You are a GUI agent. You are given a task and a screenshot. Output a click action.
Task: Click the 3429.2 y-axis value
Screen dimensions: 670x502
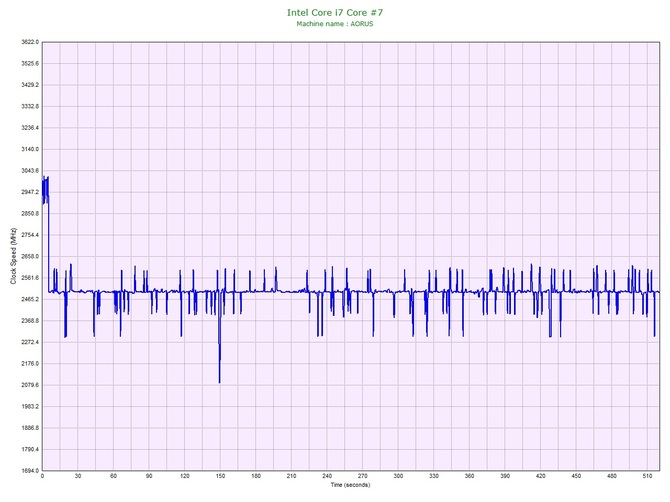click(x=30, y=85)
